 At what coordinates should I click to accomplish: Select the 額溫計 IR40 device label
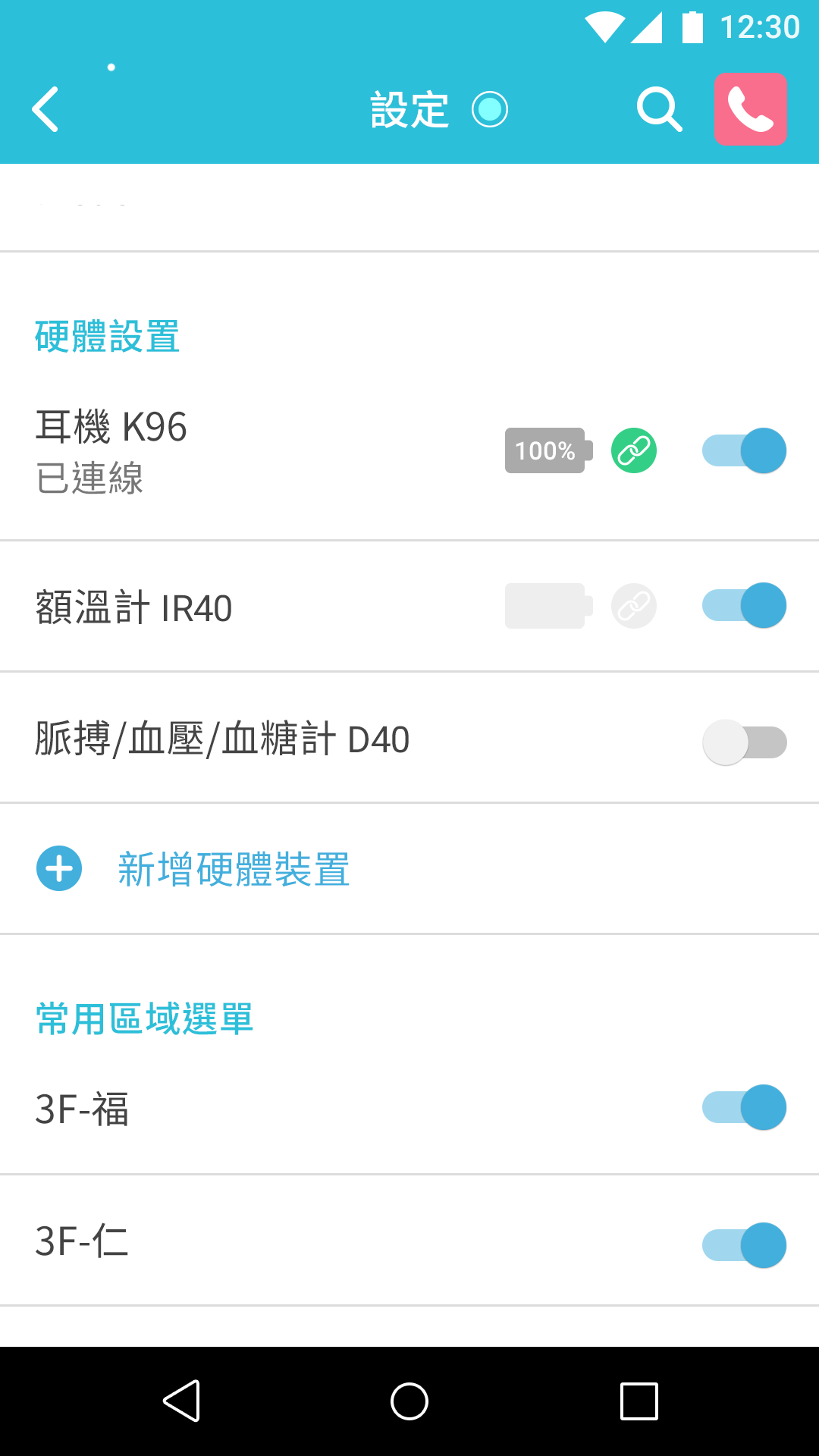pyautogui.click(x=134, y=608)
